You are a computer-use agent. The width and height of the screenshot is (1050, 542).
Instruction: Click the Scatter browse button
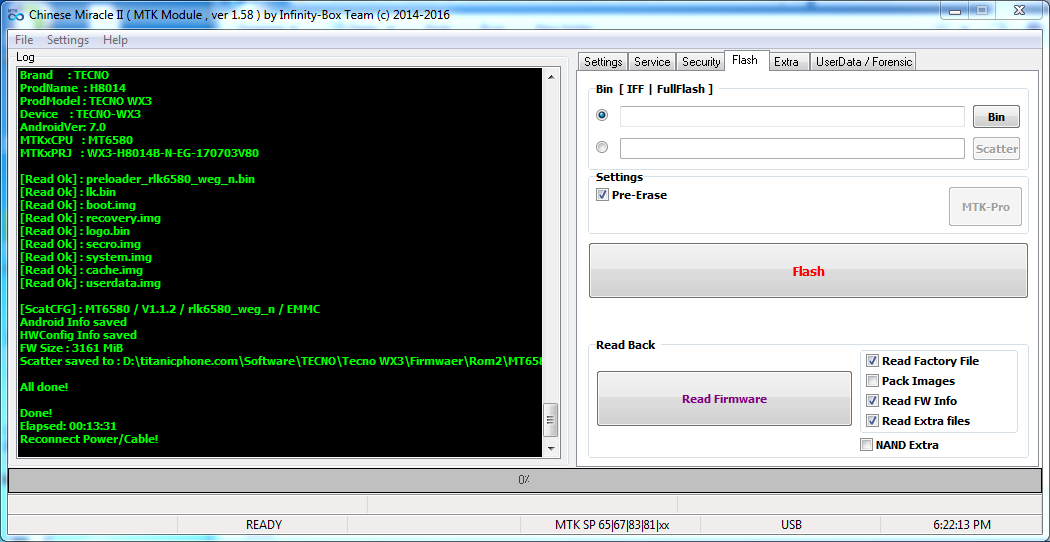[x=996, y=149]
